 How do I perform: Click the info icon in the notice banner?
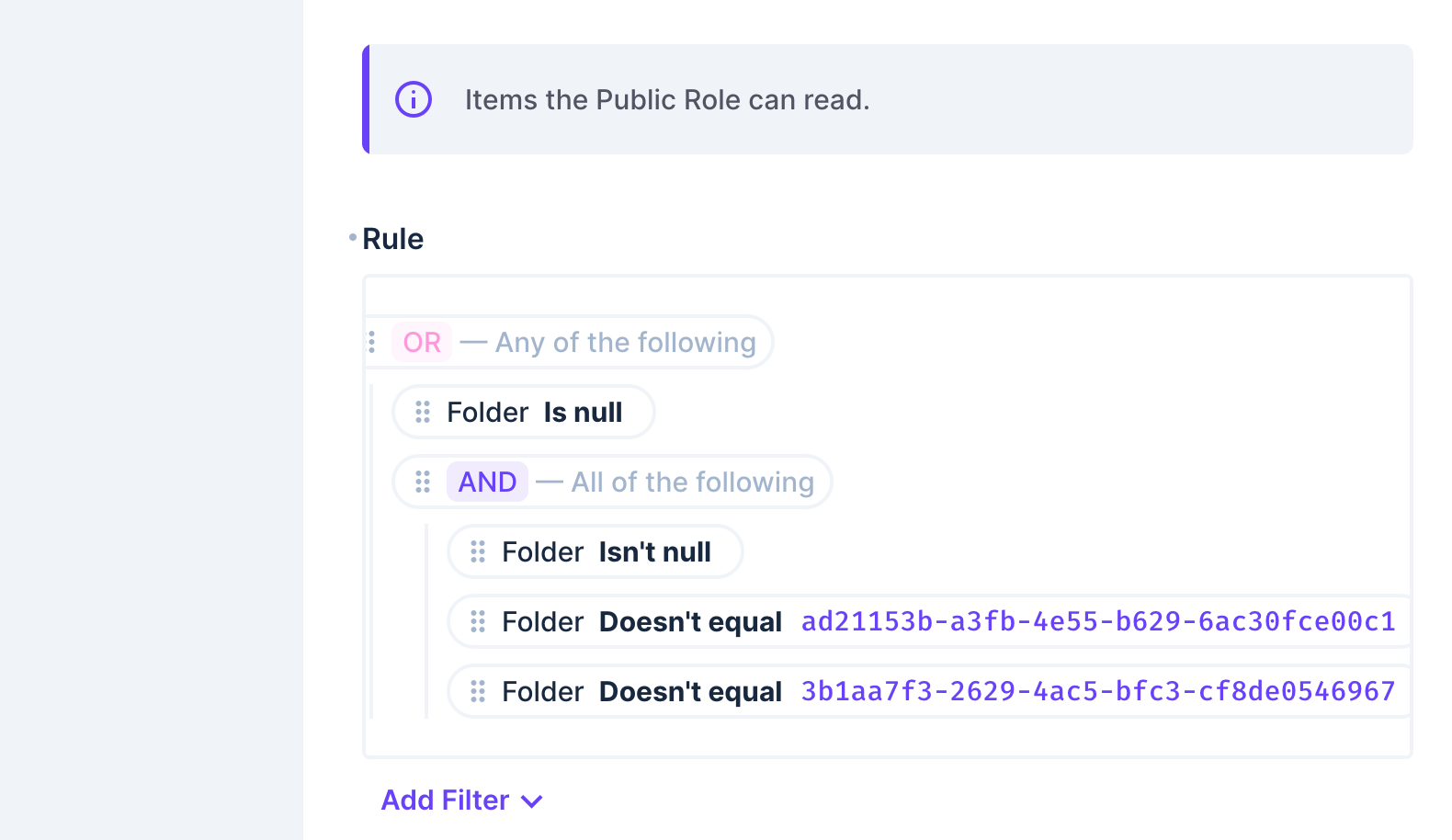click(x=414, y=99)
